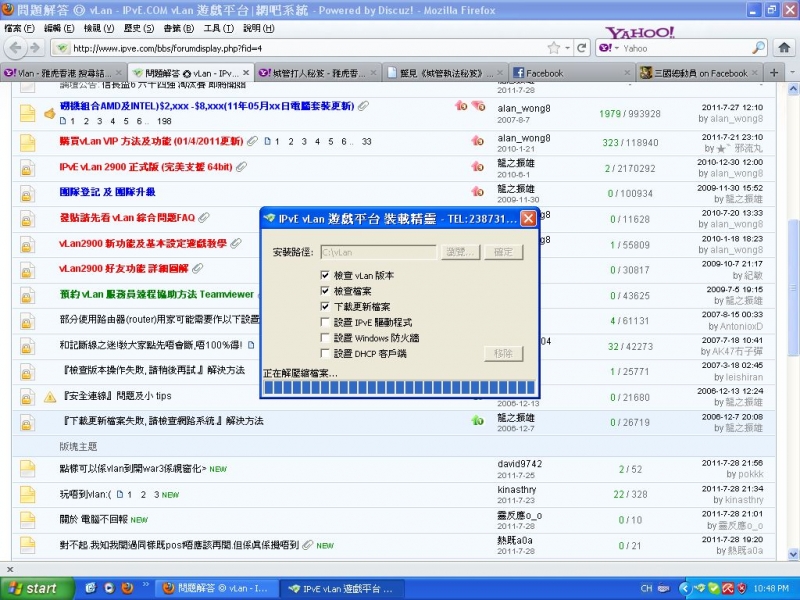Image resolution: width=800 pixels, height=600 pixels.
Task: Click the search magnifier in Yahoo box
Action: click(x=758, y=48)
